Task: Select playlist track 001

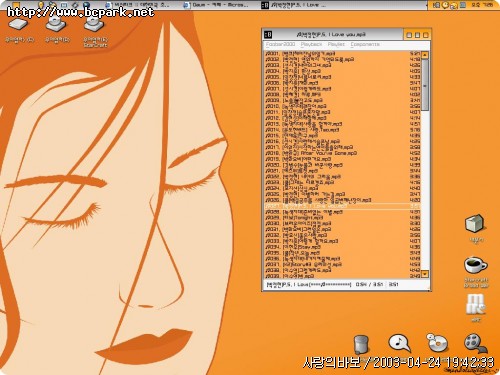Action: coord(343,53)
